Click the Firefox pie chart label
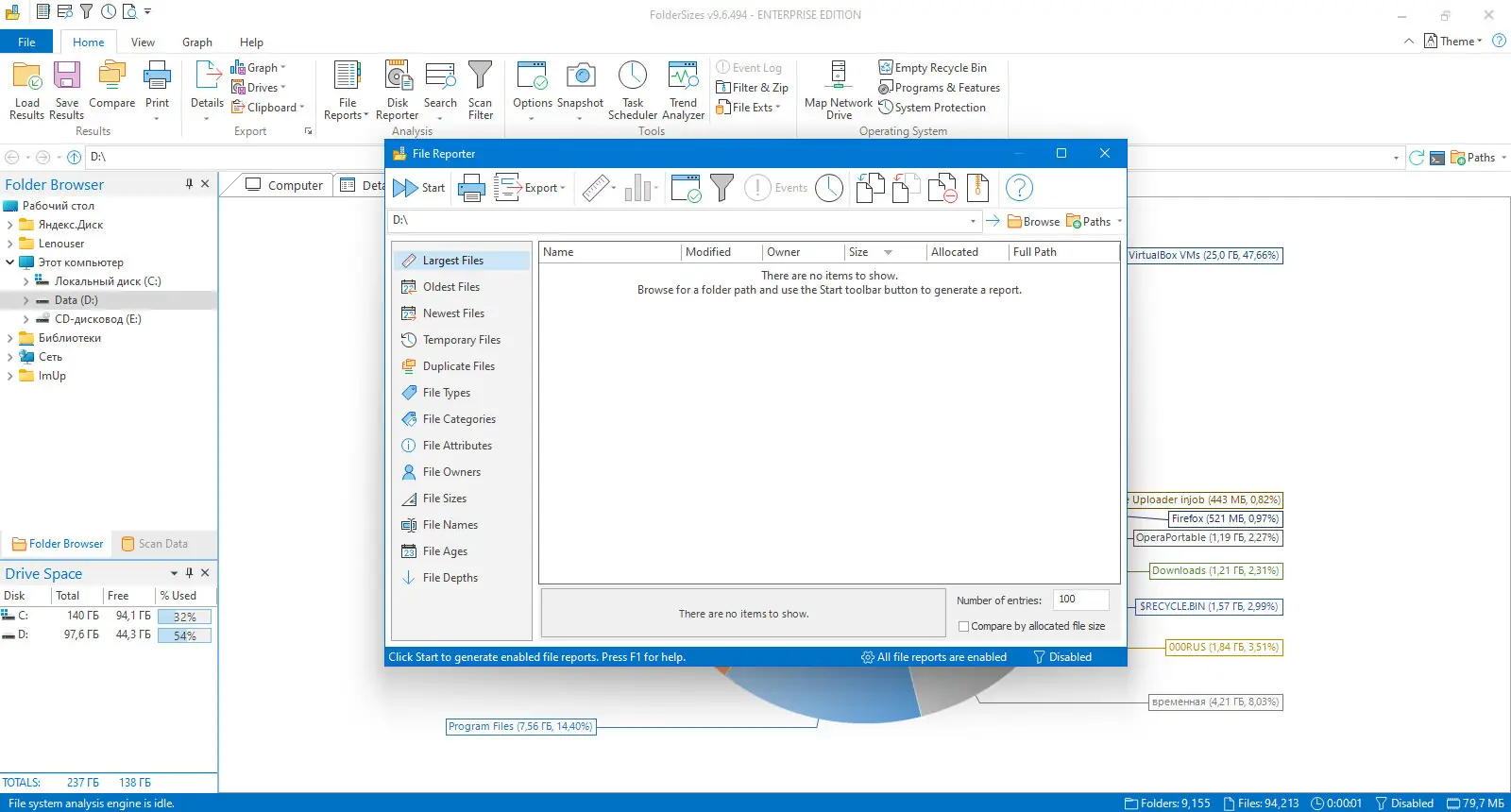1511x812 pixels. (x=1226, y=518)
